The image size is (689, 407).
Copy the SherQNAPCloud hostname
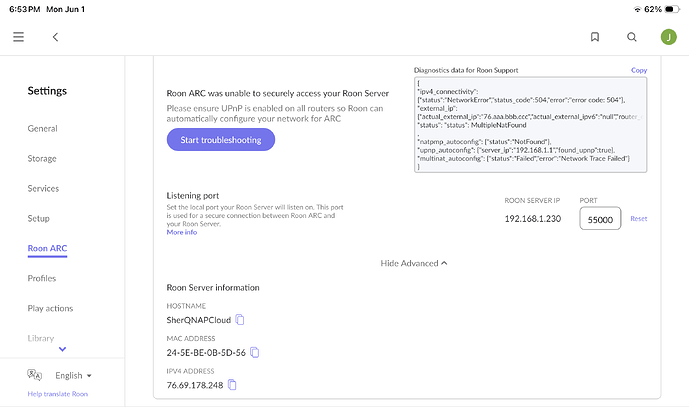point(240,320)
